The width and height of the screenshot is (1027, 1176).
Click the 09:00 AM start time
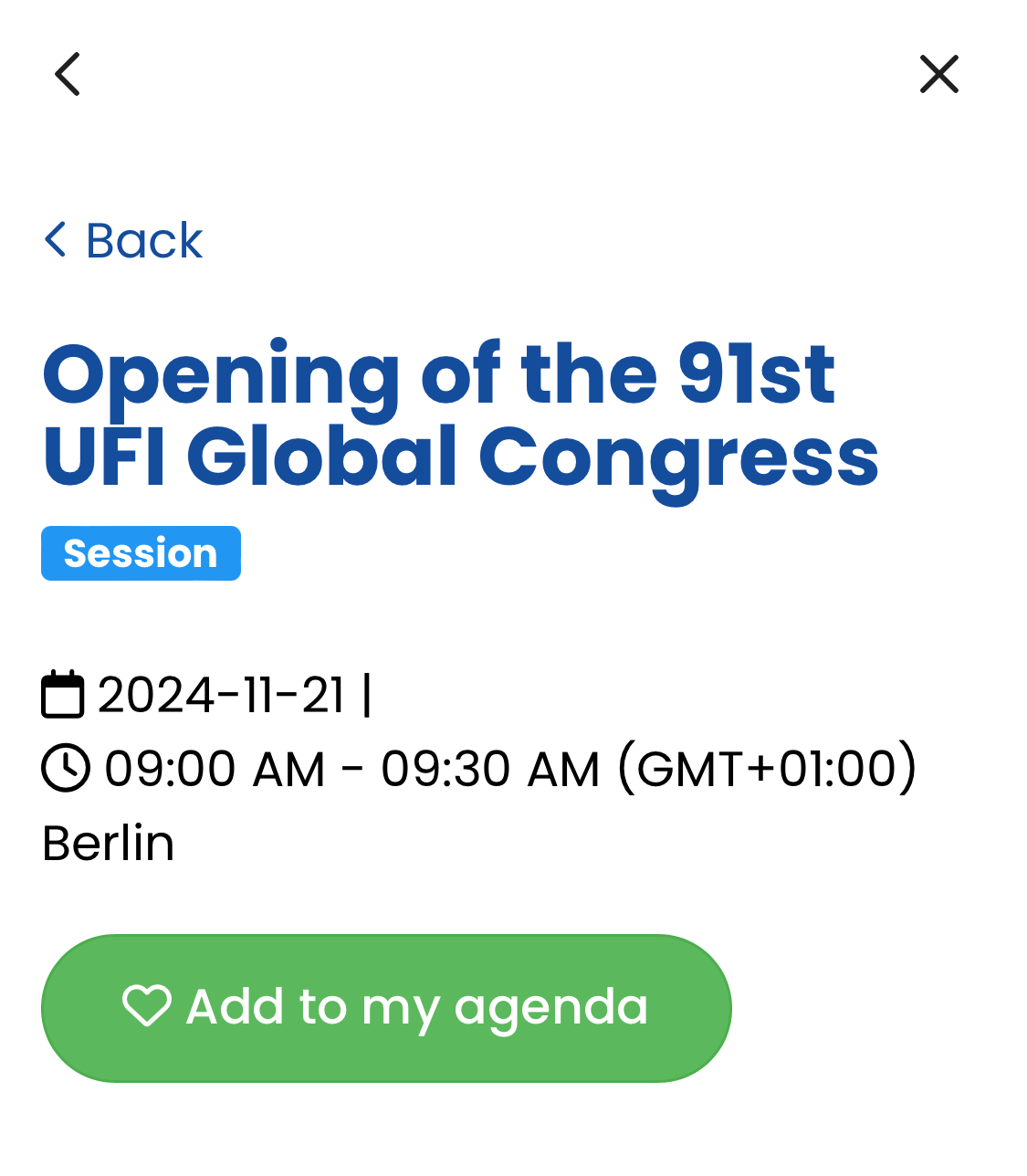point(215,769)
